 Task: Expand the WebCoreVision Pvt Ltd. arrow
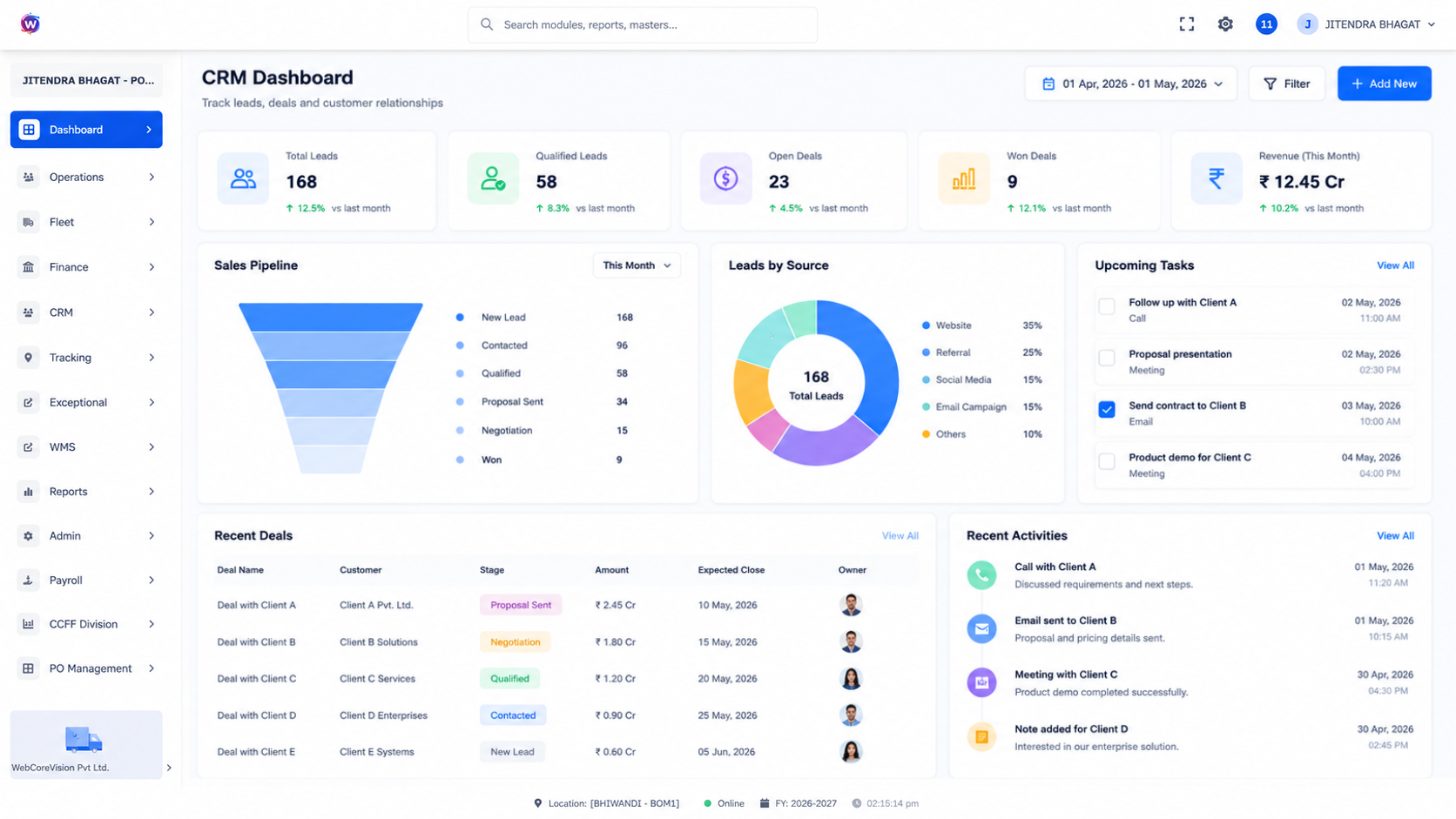(169, 768)
